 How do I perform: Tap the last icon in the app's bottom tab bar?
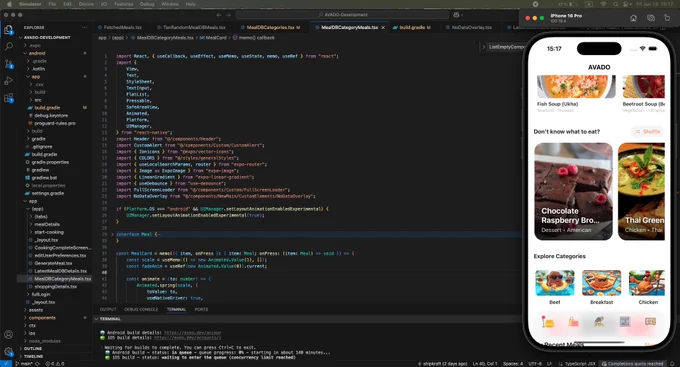pyautogui.click(x=650, y=321)
